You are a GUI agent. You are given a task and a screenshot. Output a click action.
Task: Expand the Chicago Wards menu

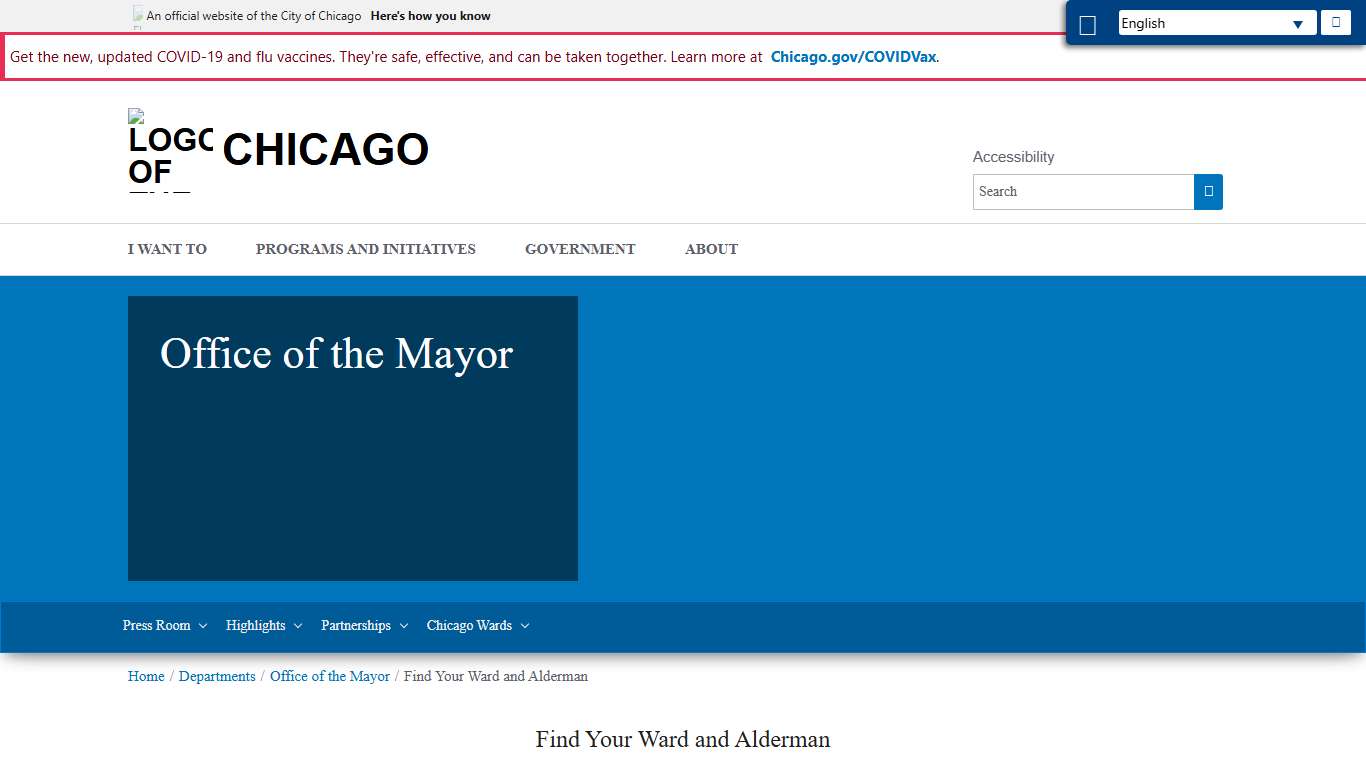pos(477,625)
